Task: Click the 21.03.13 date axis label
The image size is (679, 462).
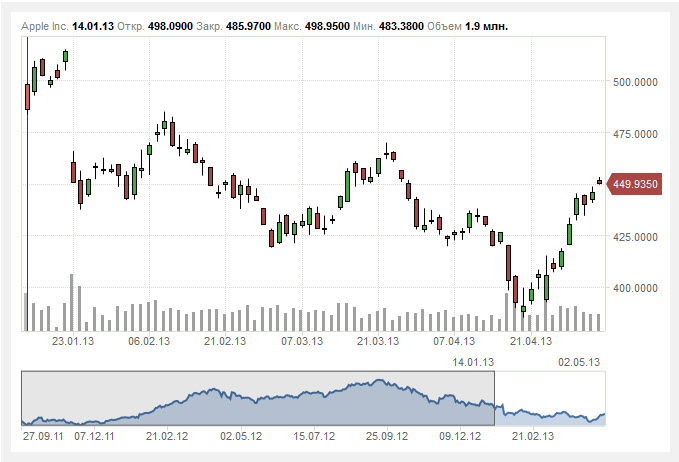Action: pos(378,341)
